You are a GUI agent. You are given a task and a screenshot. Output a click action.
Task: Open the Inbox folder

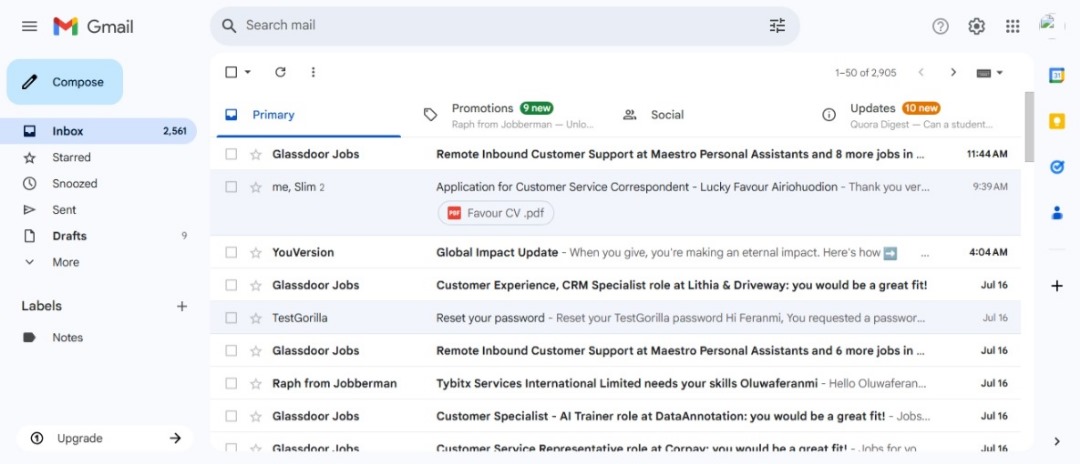(98, 131)
